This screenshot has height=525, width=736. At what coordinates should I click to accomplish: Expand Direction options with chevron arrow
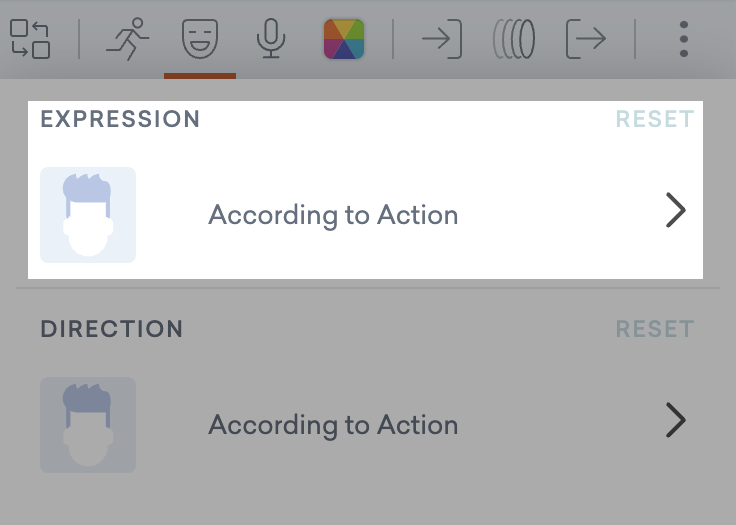676,422
